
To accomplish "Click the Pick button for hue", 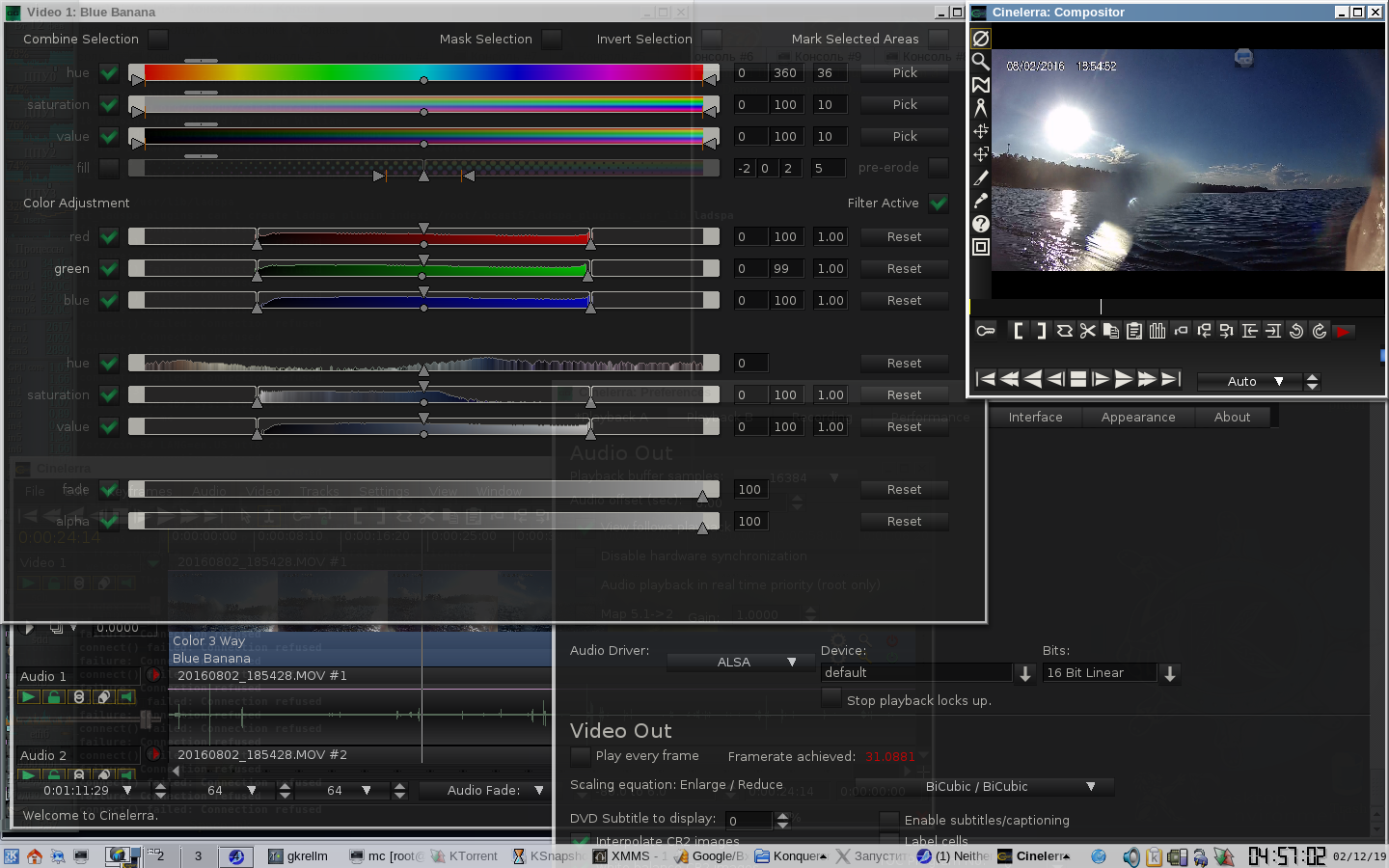I will (905, 73).
